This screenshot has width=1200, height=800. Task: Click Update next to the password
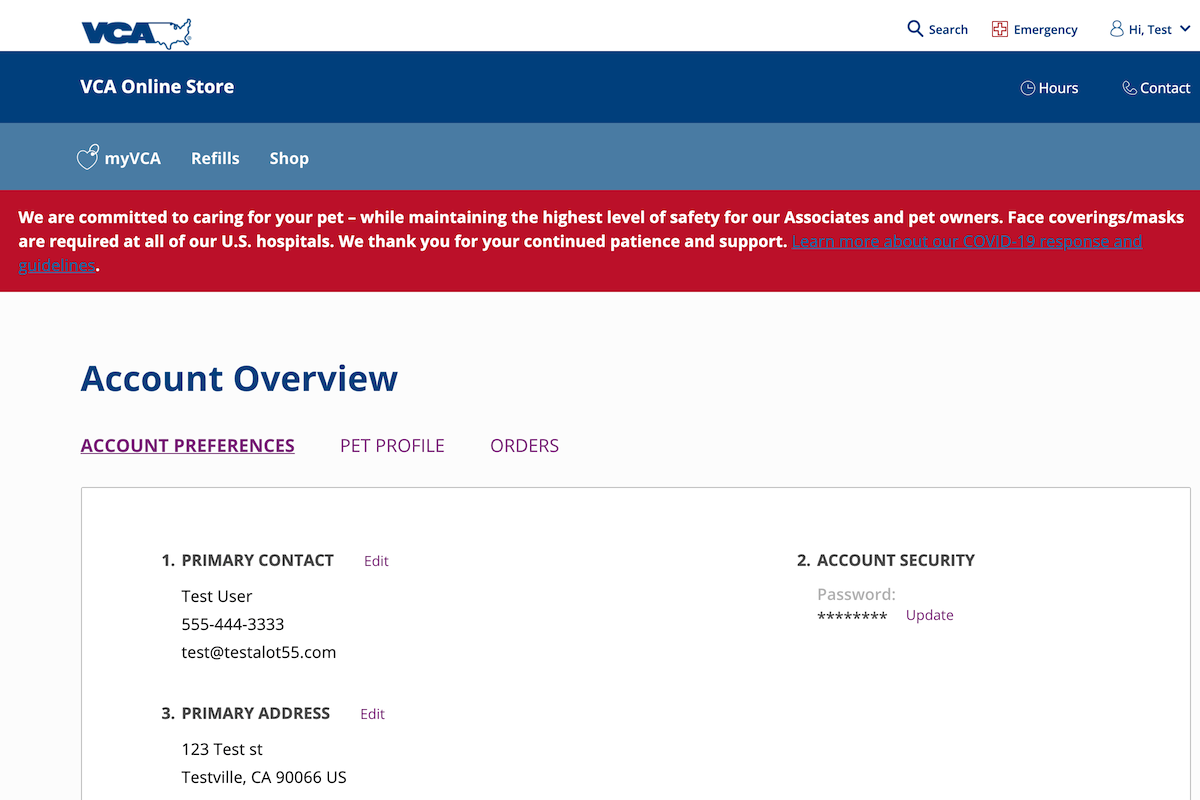929,615
